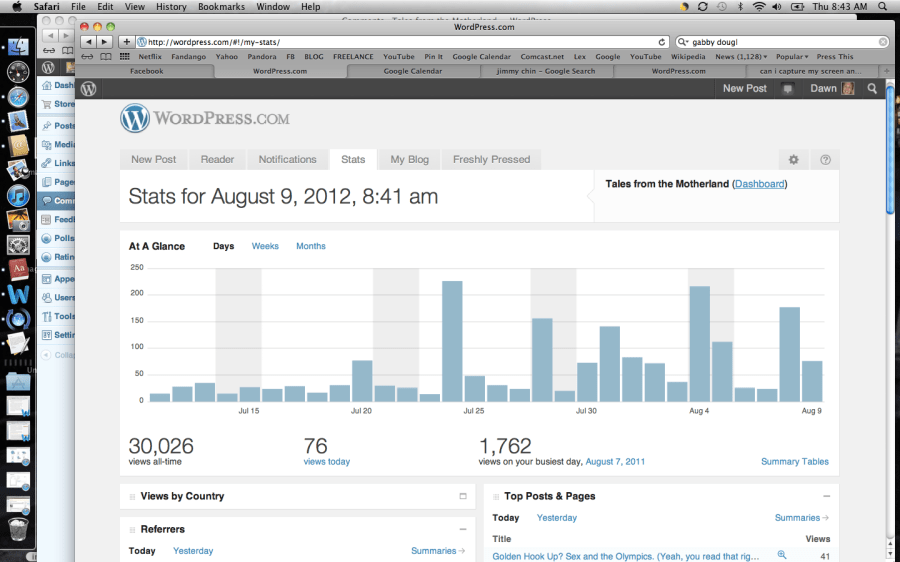900x562 pixels.
Task: Click the Safari back arrow button
Action: click(88, 42)
